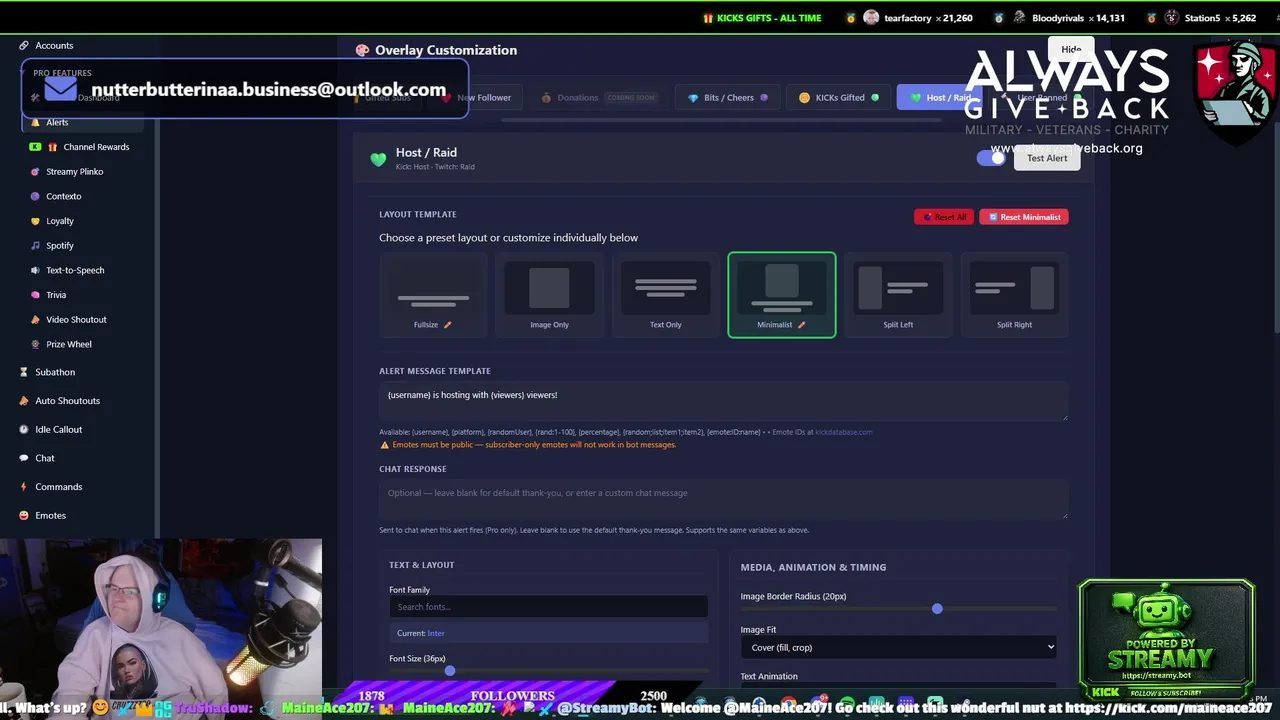Choose the Image Only layout template
This screenshot has width=1280, height=720.
(x=549, y=295)
